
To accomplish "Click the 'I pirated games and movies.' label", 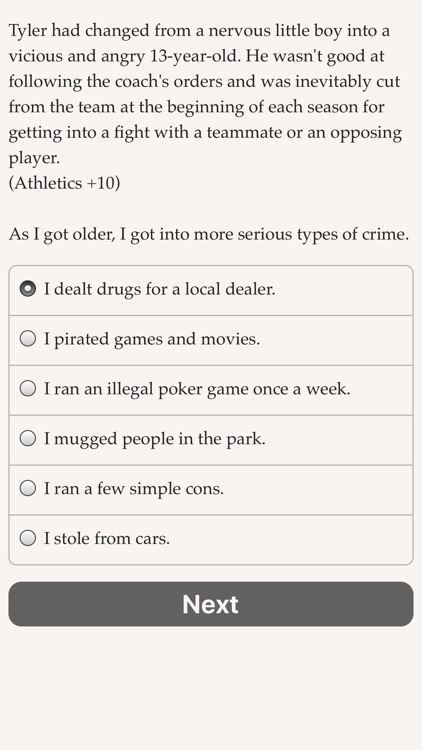I will [152, 340].
